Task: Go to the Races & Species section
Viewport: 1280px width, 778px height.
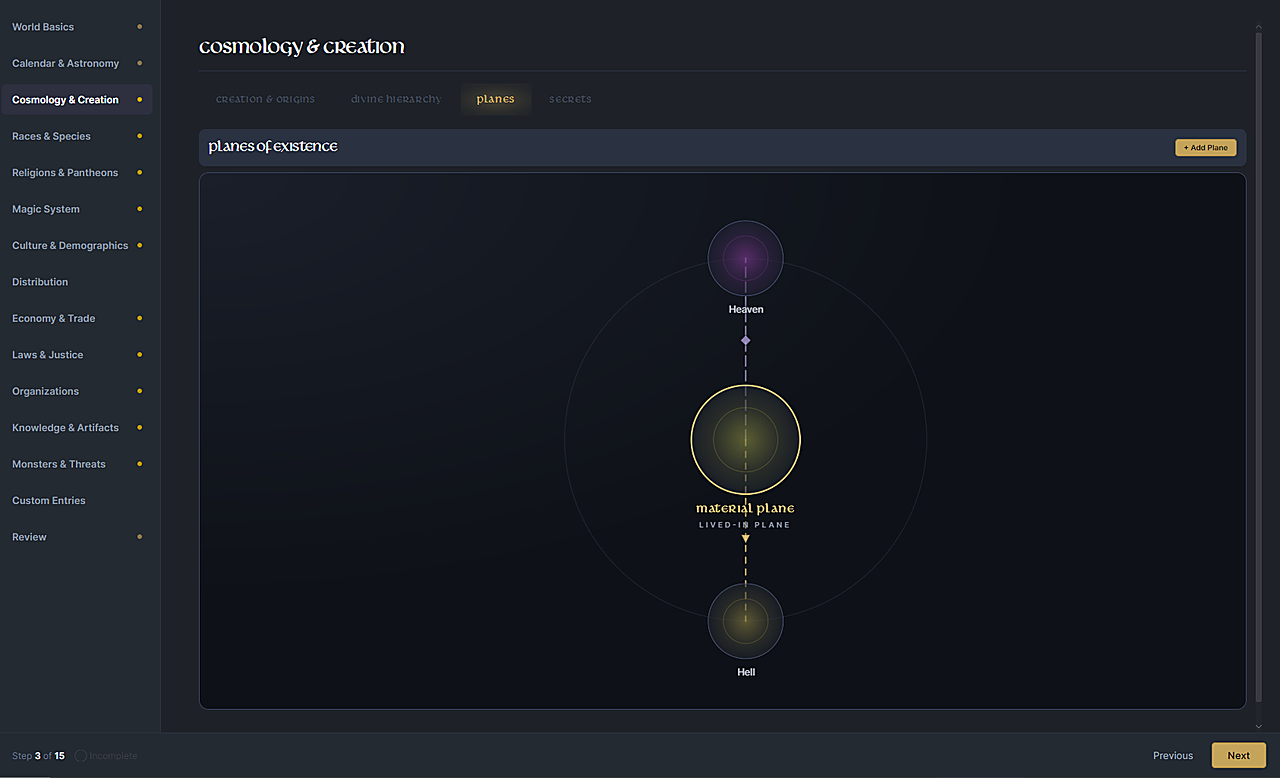Action: point(76,136)
